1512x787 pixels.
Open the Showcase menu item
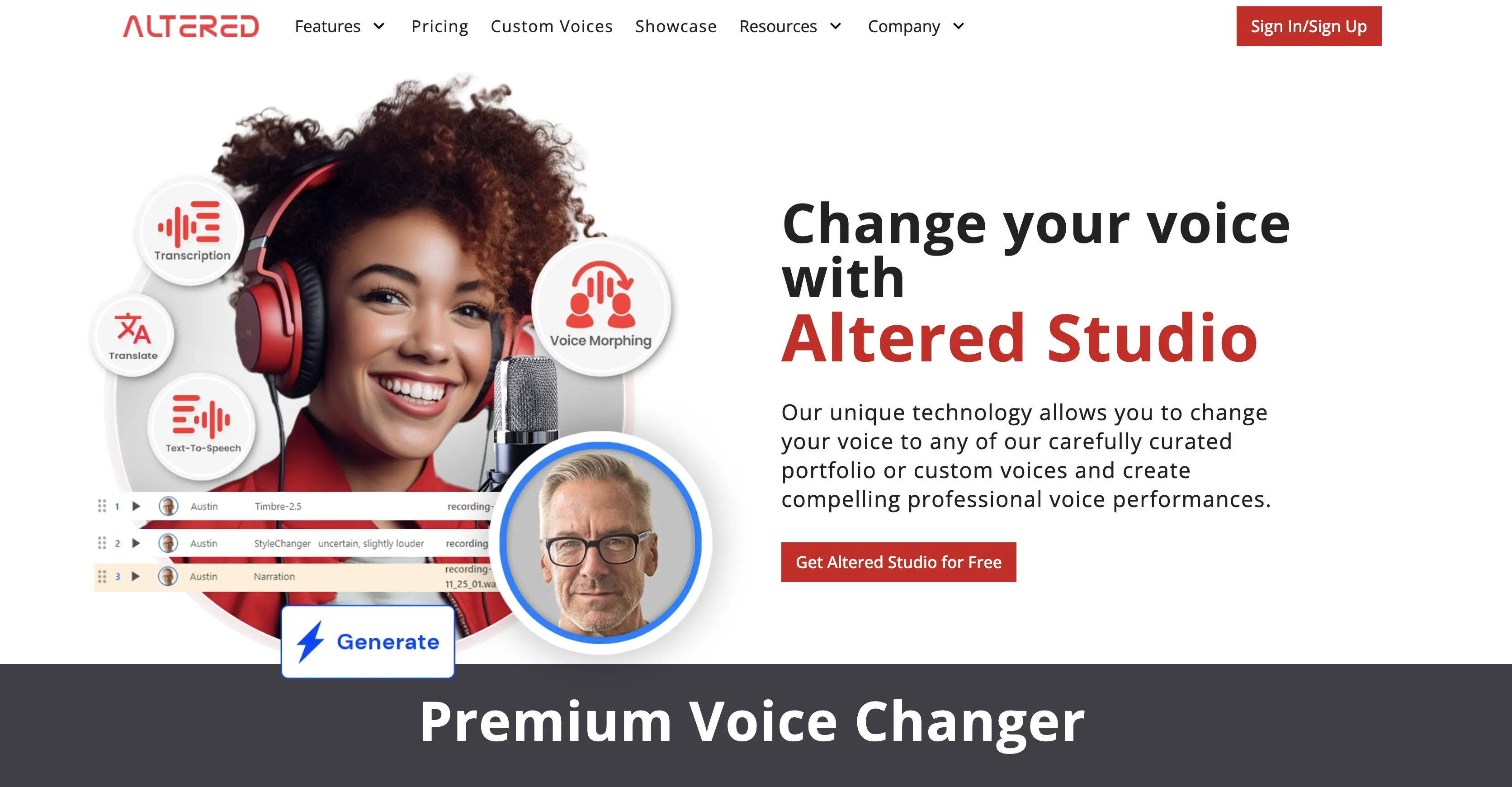[674, 26]
